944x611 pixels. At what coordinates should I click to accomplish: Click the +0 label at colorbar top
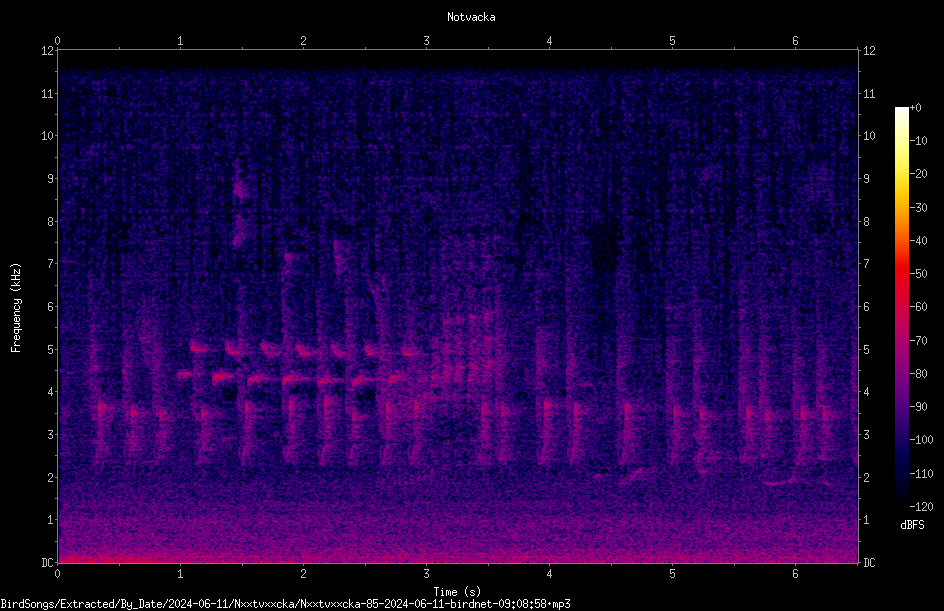coord(915,108)
